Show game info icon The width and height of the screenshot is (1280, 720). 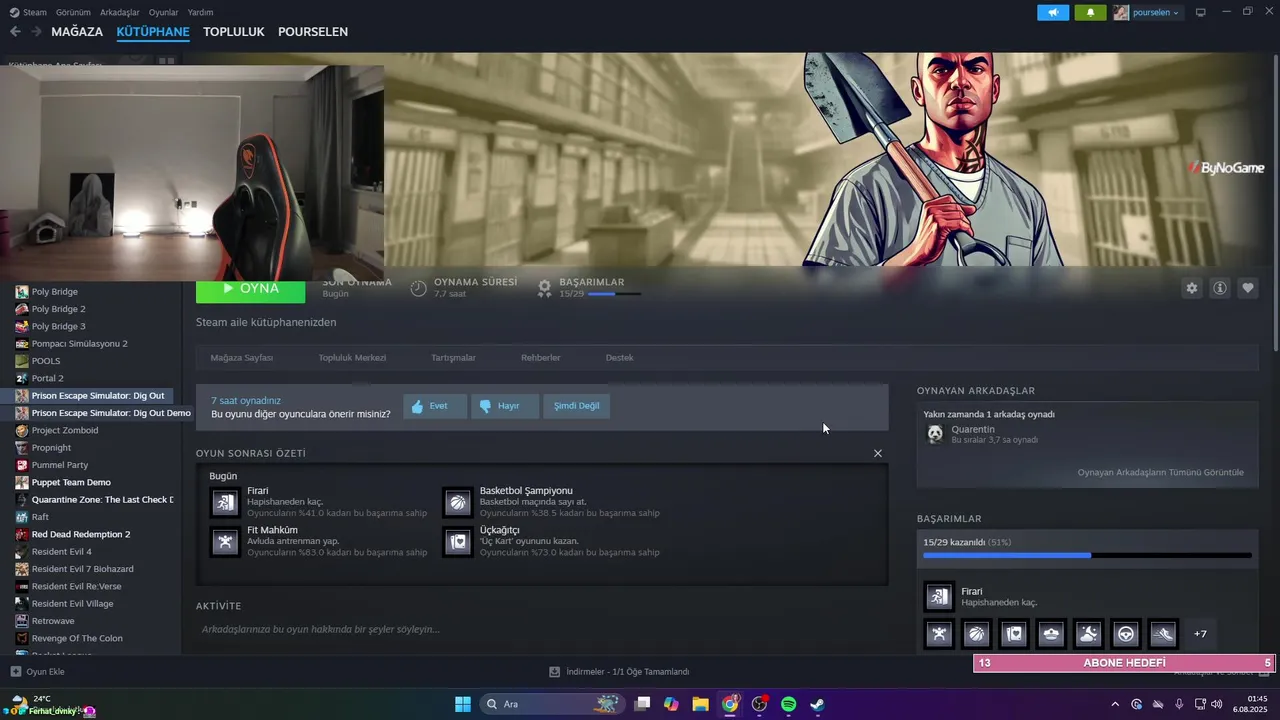point(1220,288)
